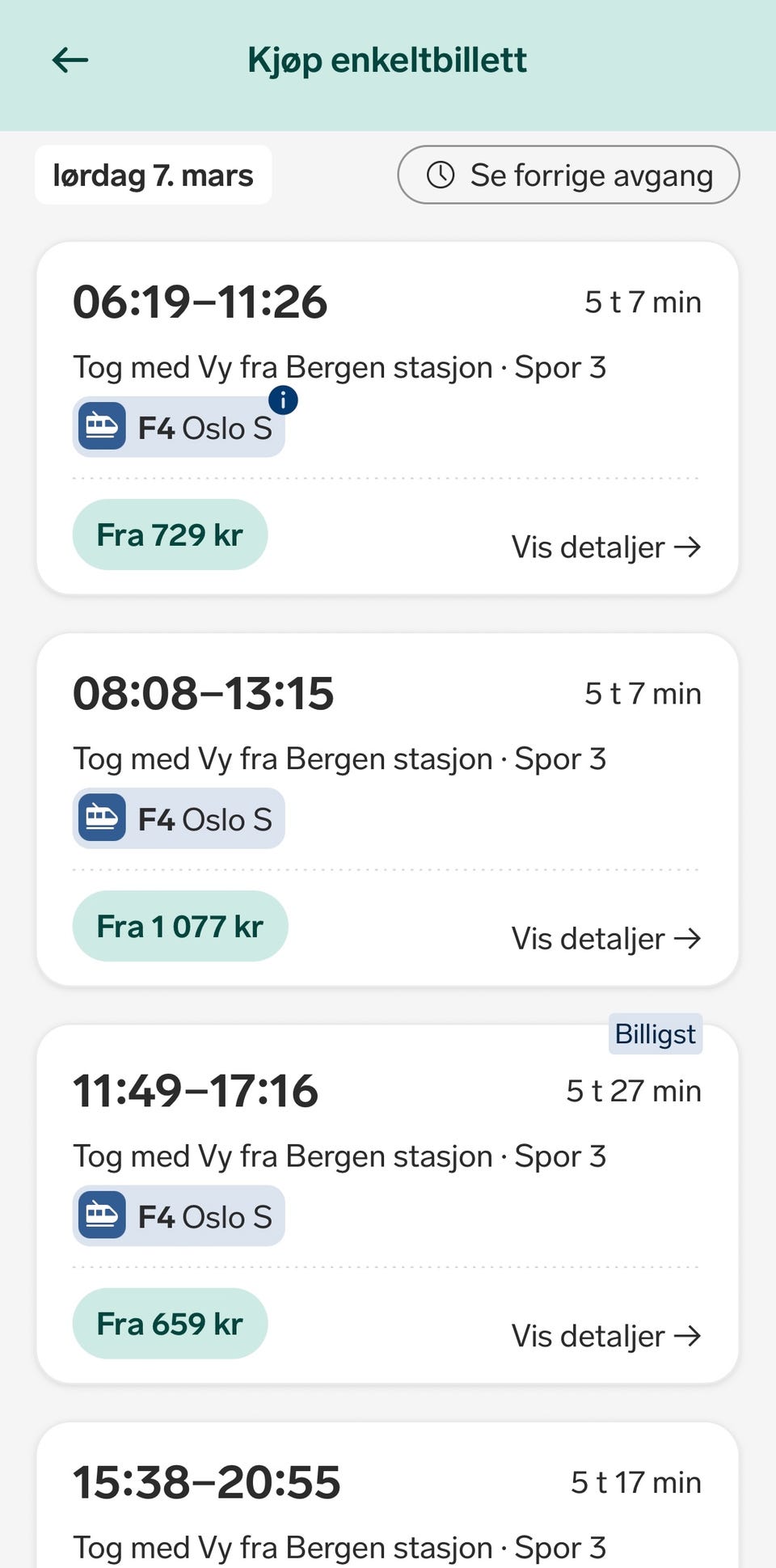Tap the clock icon for previous departure
Screen dimensions: 776x1568
click(441, 175)
